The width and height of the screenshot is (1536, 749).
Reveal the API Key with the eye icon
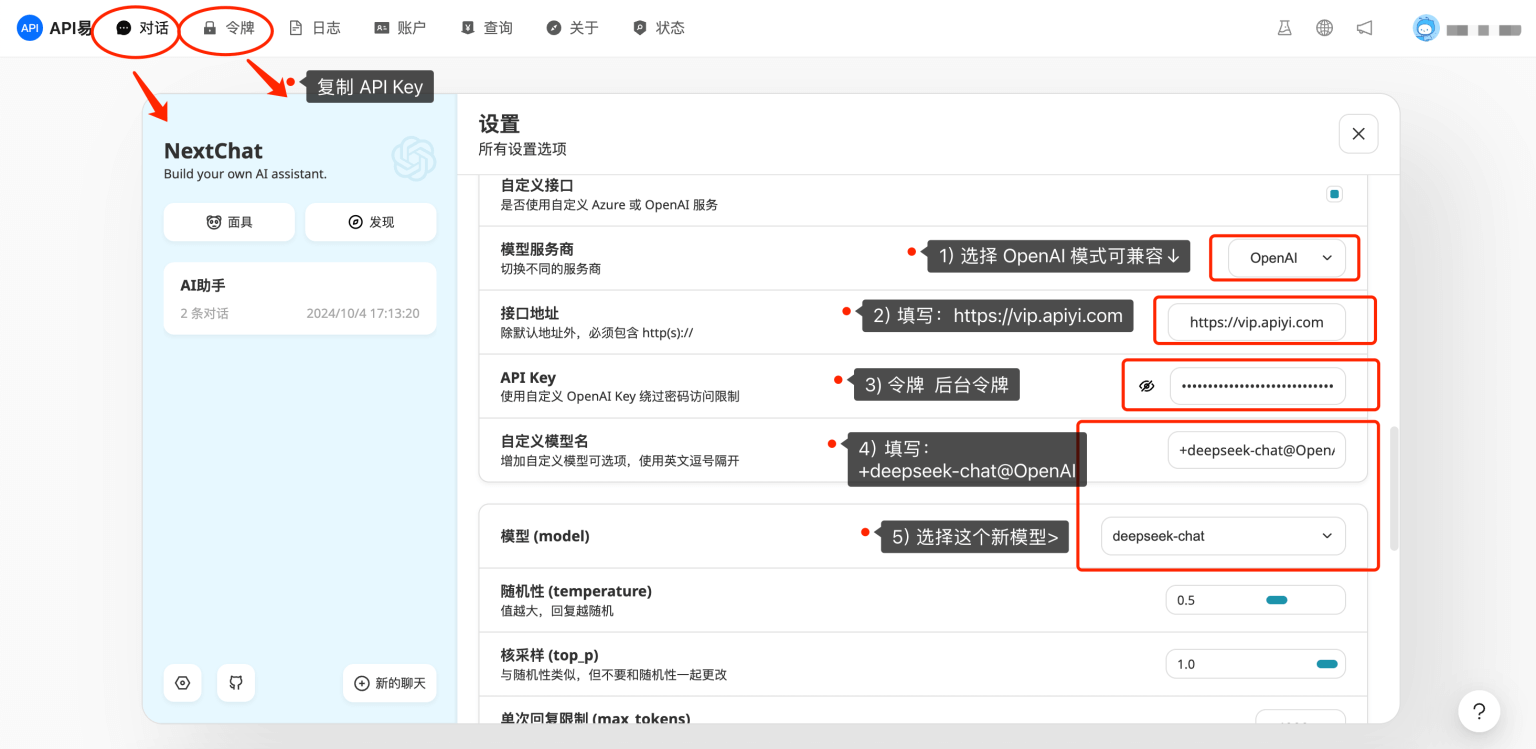click(1146, 384)
